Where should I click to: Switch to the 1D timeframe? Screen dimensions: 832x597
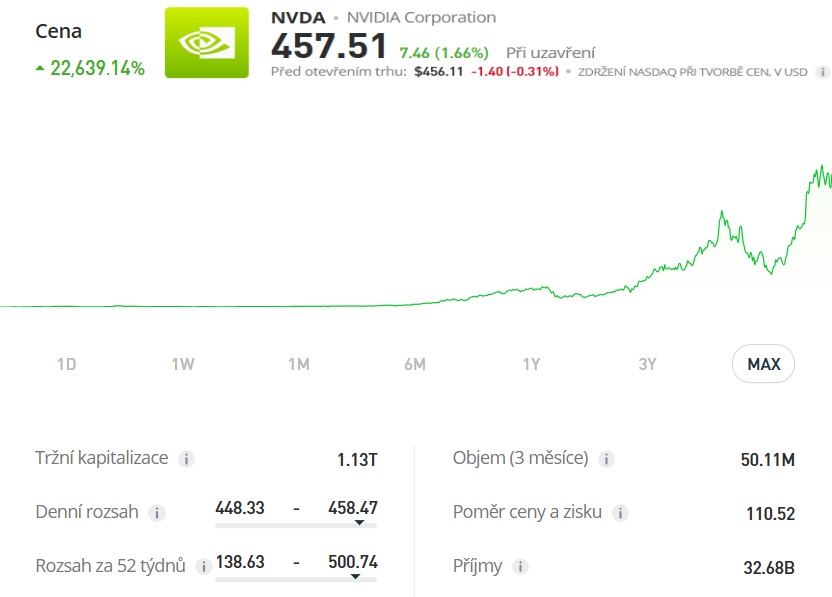click(67, 364)
